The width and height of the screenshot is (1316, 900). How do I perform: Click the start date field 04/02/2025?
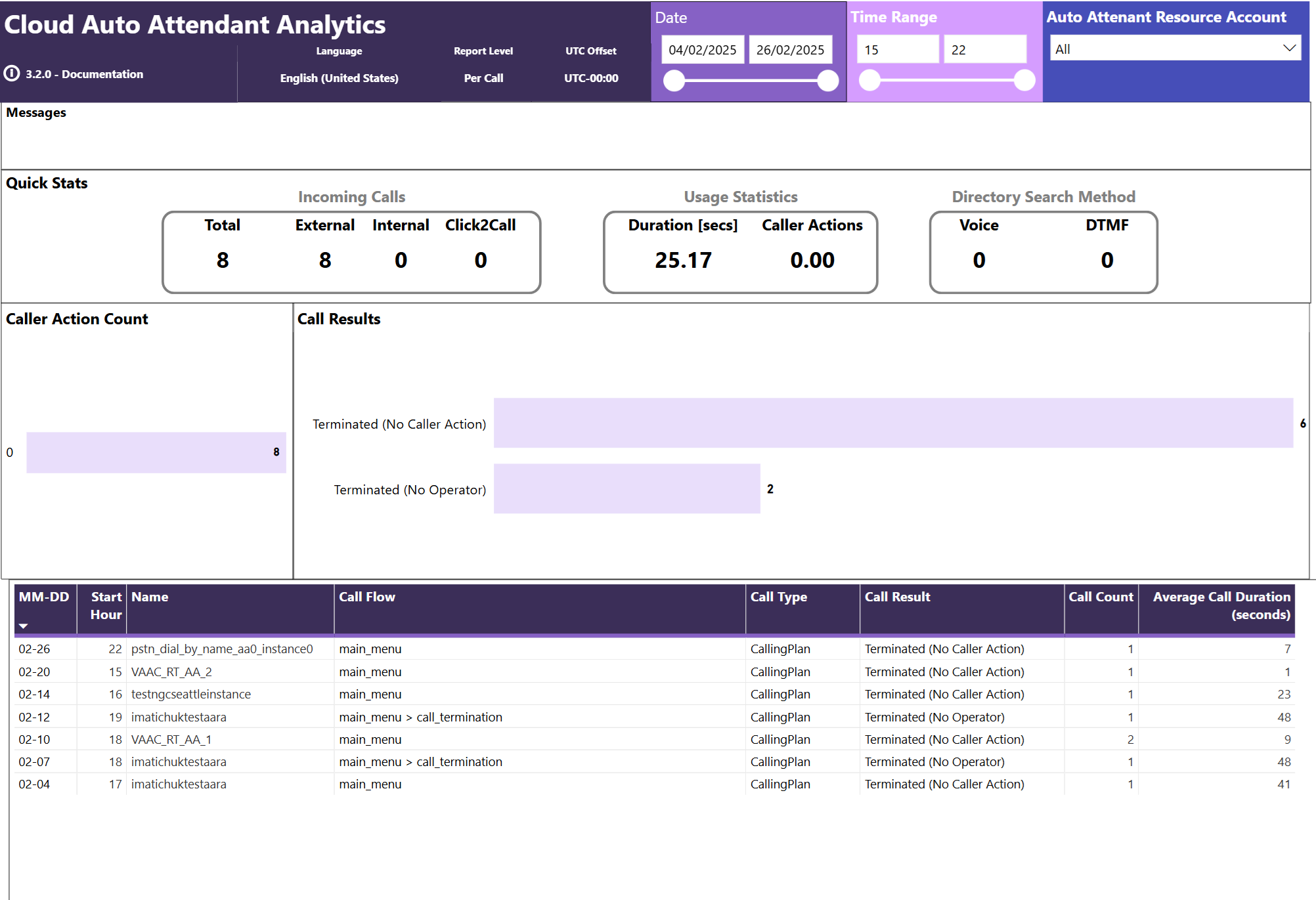click(x=702, y=50)
